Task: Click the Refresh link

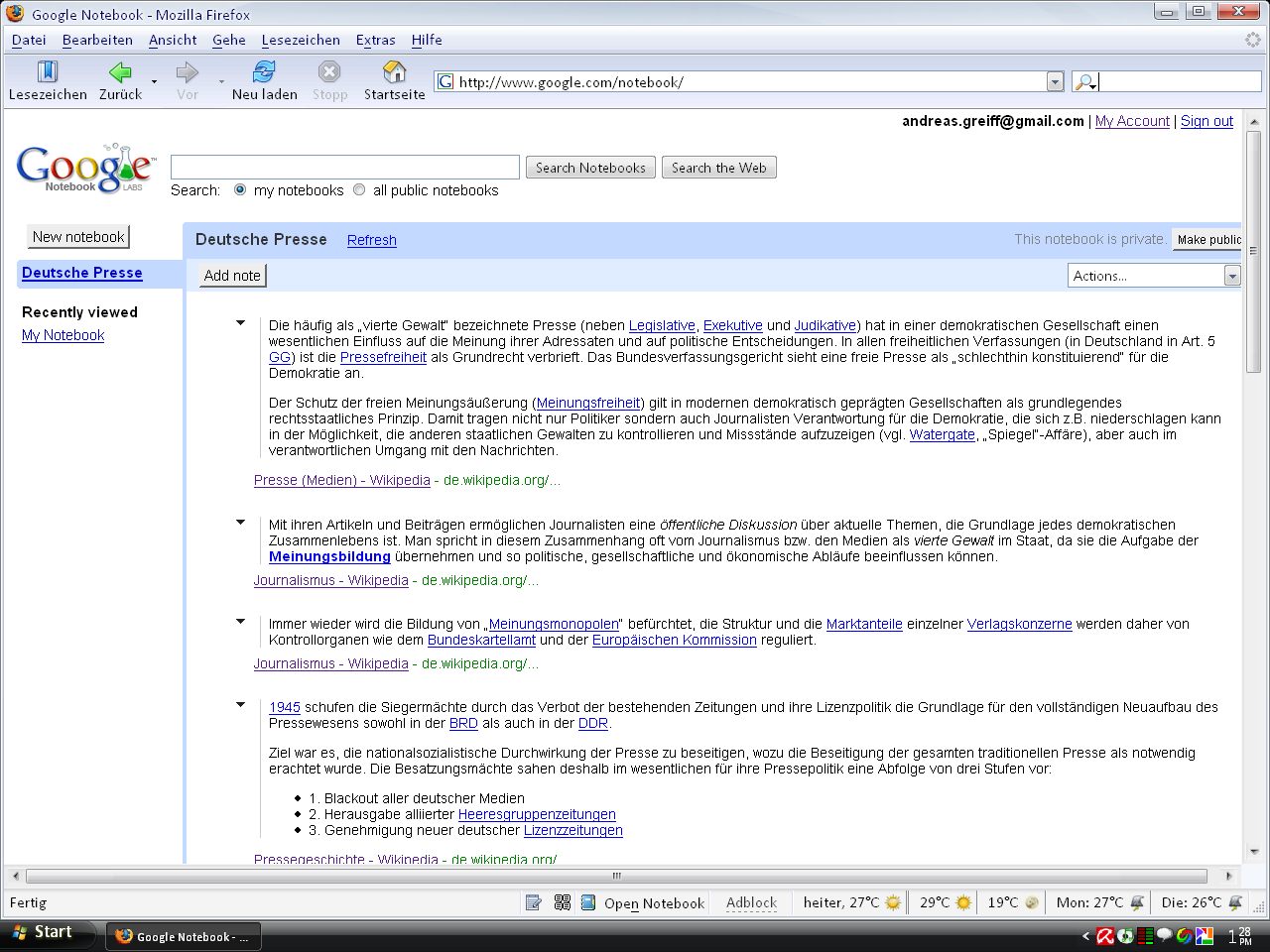Action: (372, 240)
